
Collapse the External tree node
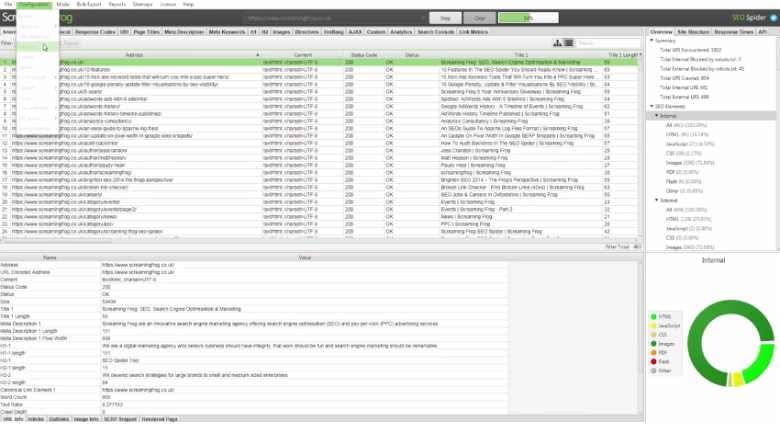pyautogui.click(x=657, y=200)
